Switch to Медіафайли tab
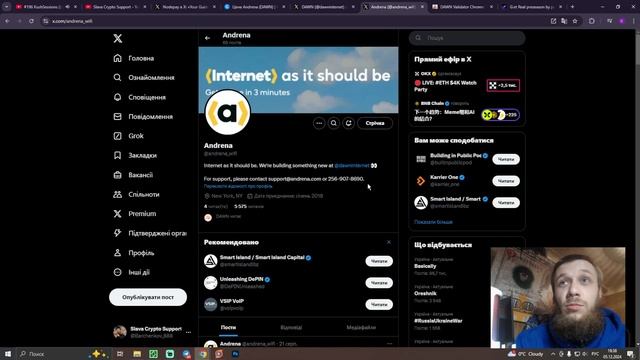This screenshot has height=360, width=640. (361, 327)
